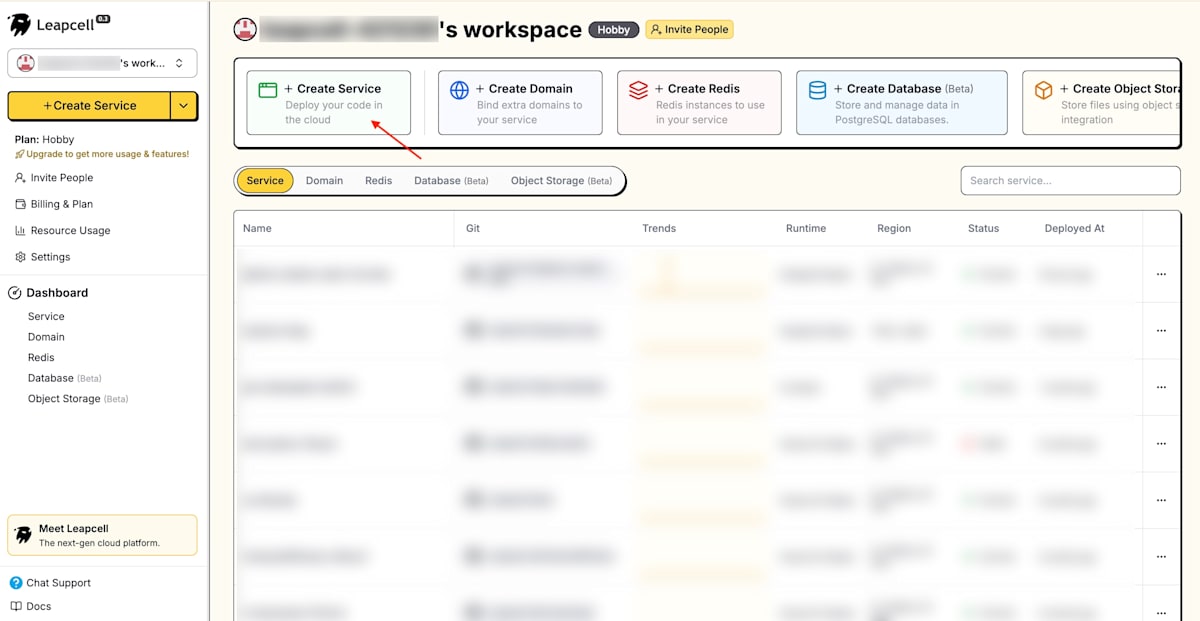Open the Meet Leapcell banner

[x=102, y=535]
